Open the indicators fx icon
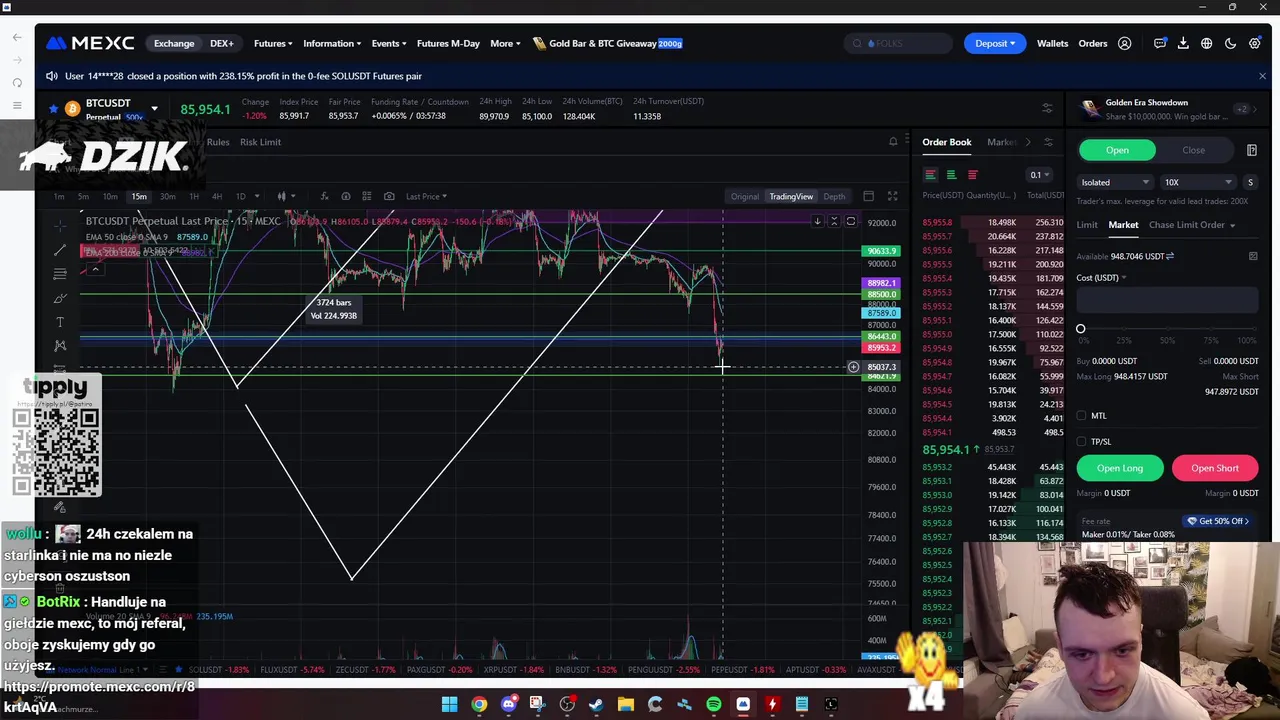This screenshot has width=1280, height=720. [x=324, y=196]
